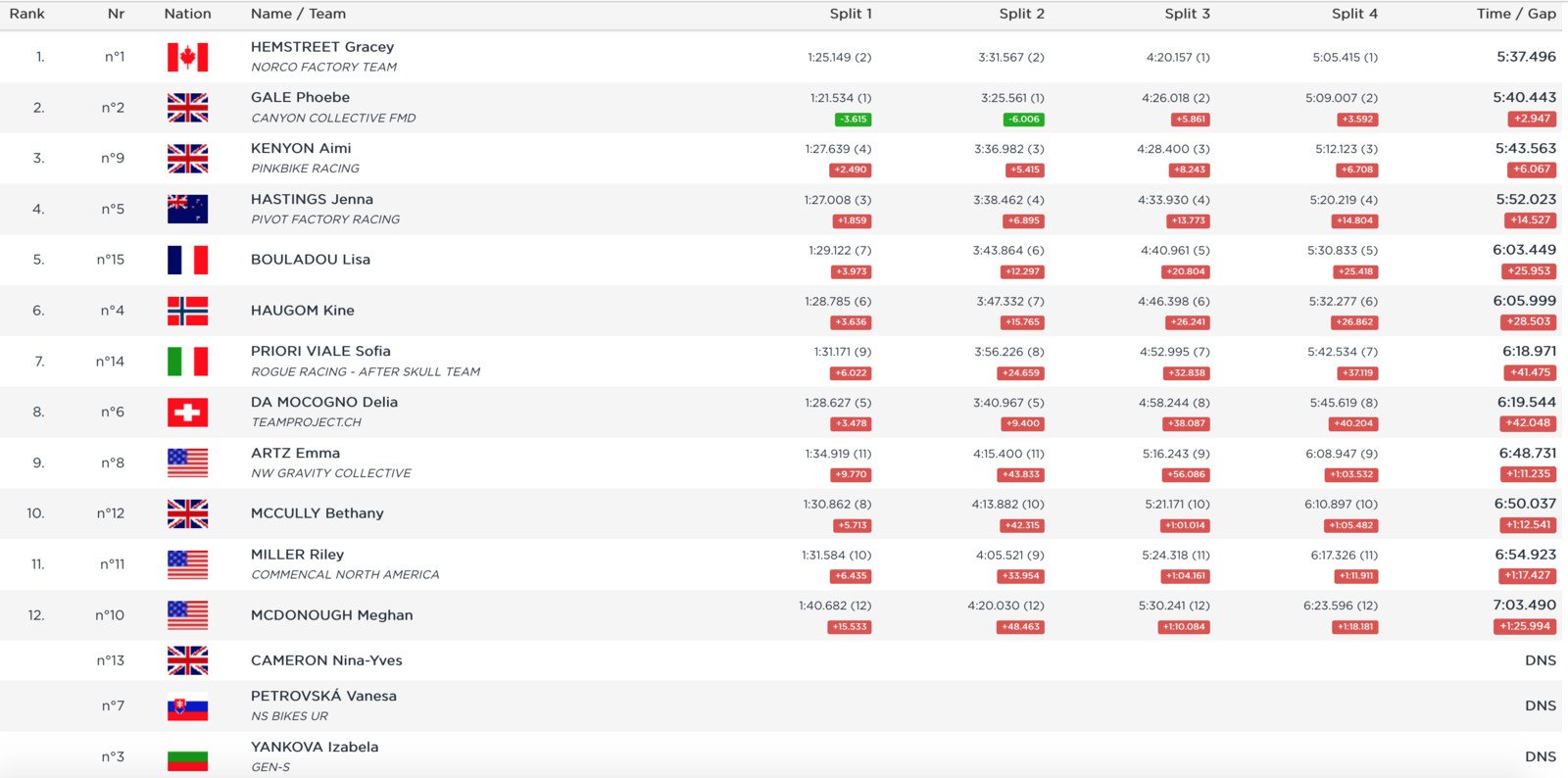Image resolution: width=1568 pixels, height=778 pixels.
Task: Click the US flag beside McDonough Meghan
Action: coord(187,615)
